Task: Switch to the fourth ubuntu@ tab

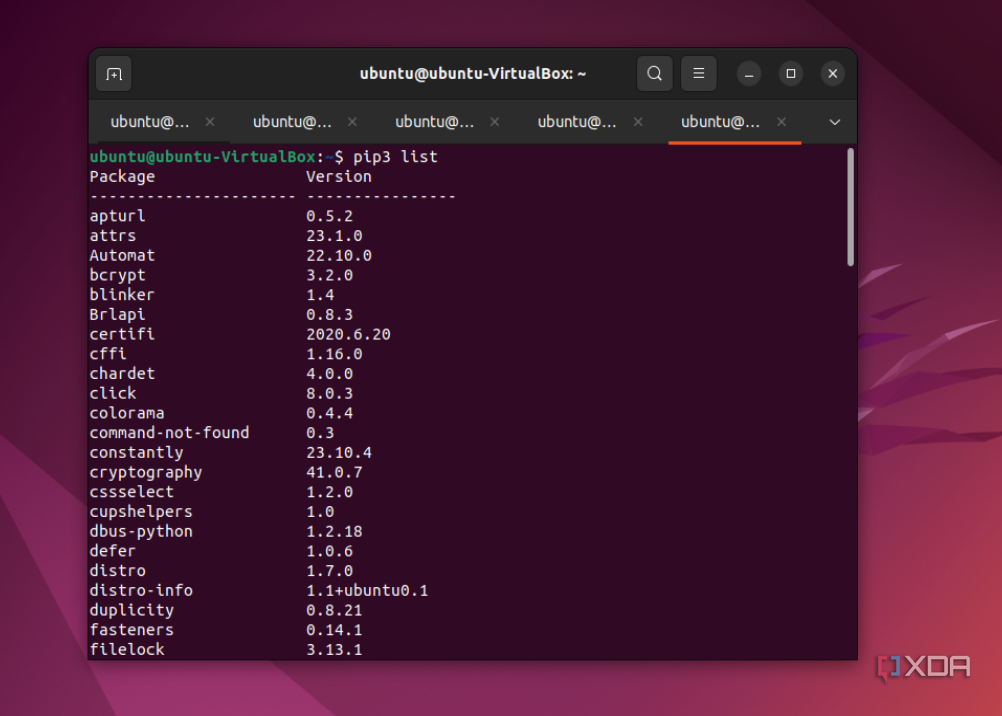Action: [577, 122]
